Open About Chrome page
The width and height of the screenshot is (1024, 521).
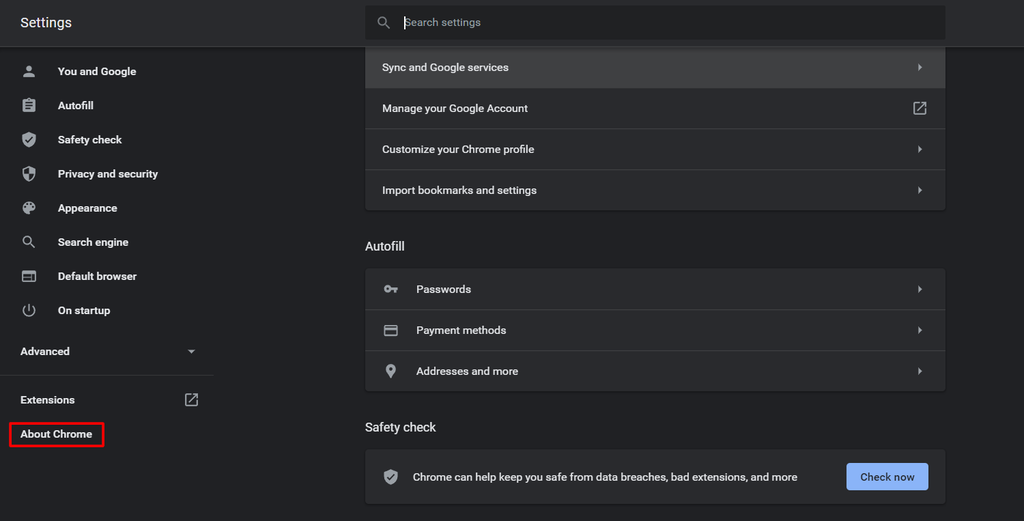[56, 434]
